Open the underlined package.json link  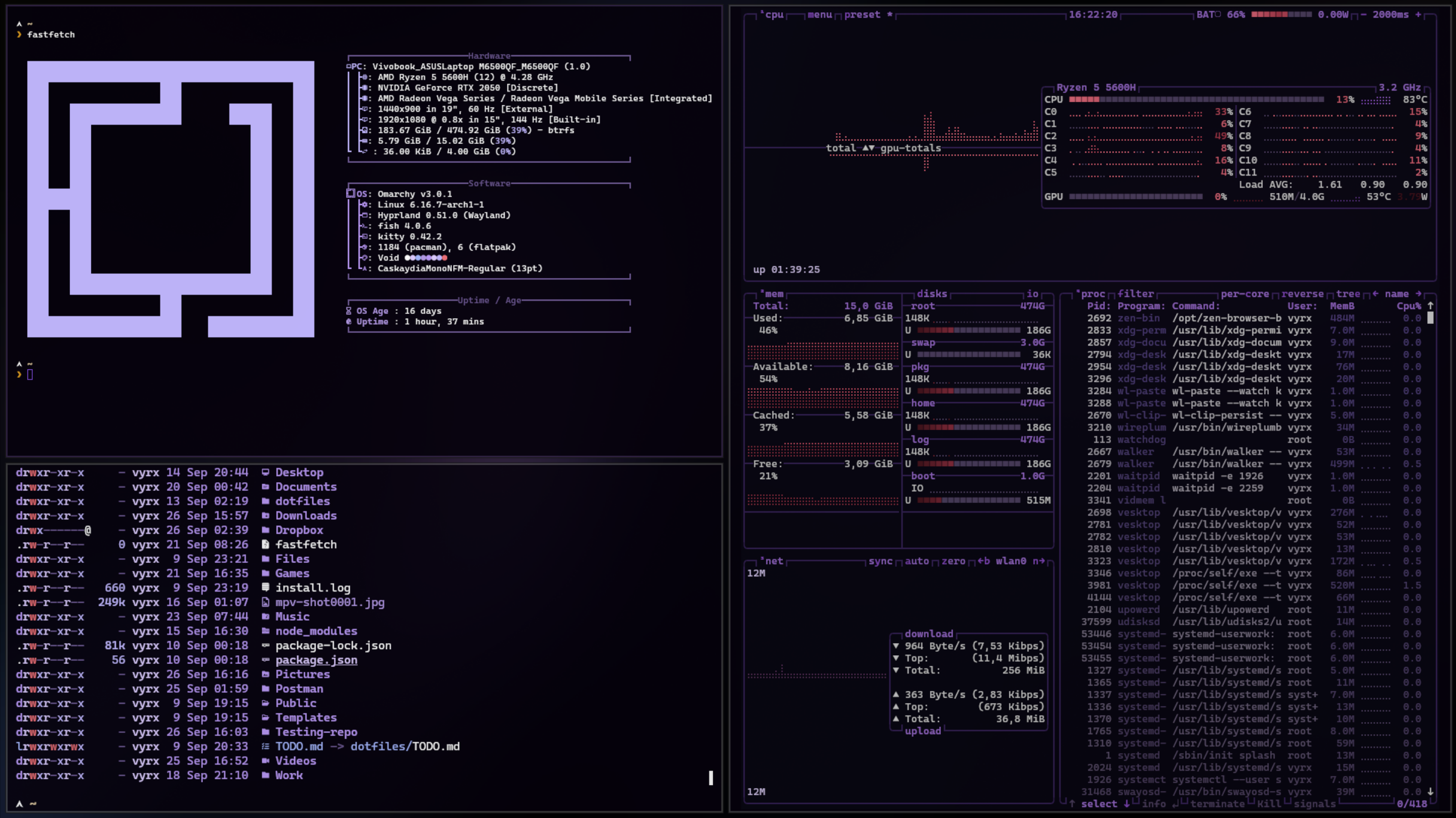(x=316, y=660)
